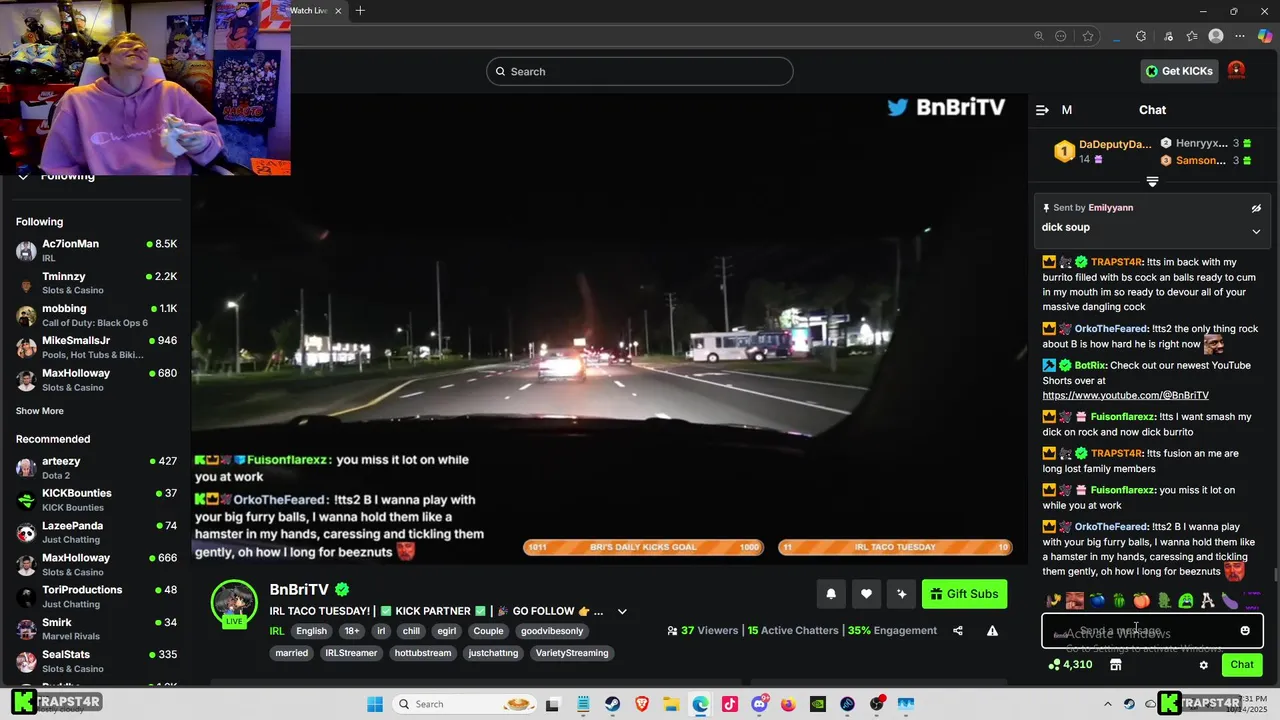This screenshot has width=1280, height=720.
Task: Expand the stream title dropdown chevron
Action: pos(622,612)
